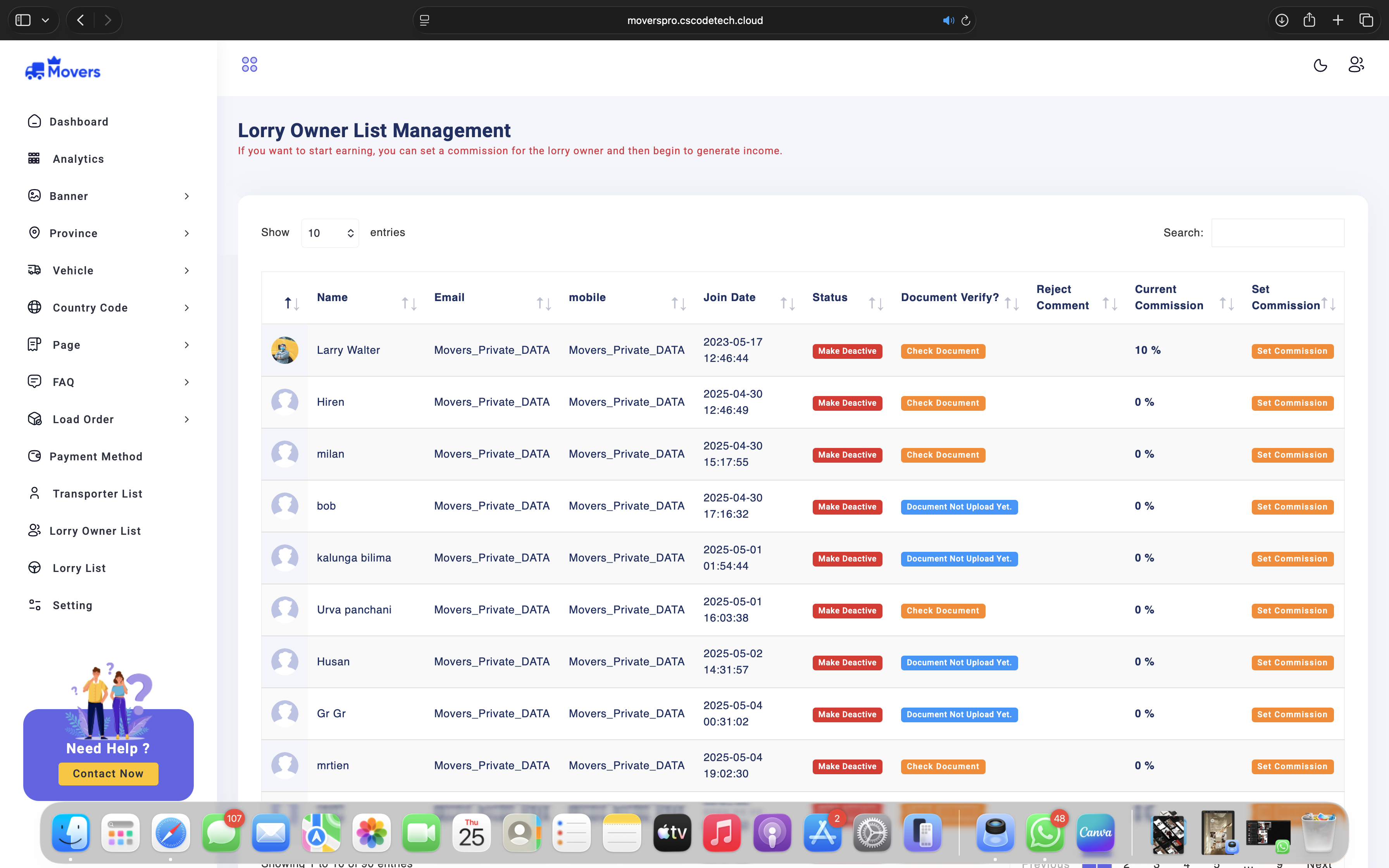Set Commission for bob
This screenshot has width=1389, height=868.
click(1292, 507)
